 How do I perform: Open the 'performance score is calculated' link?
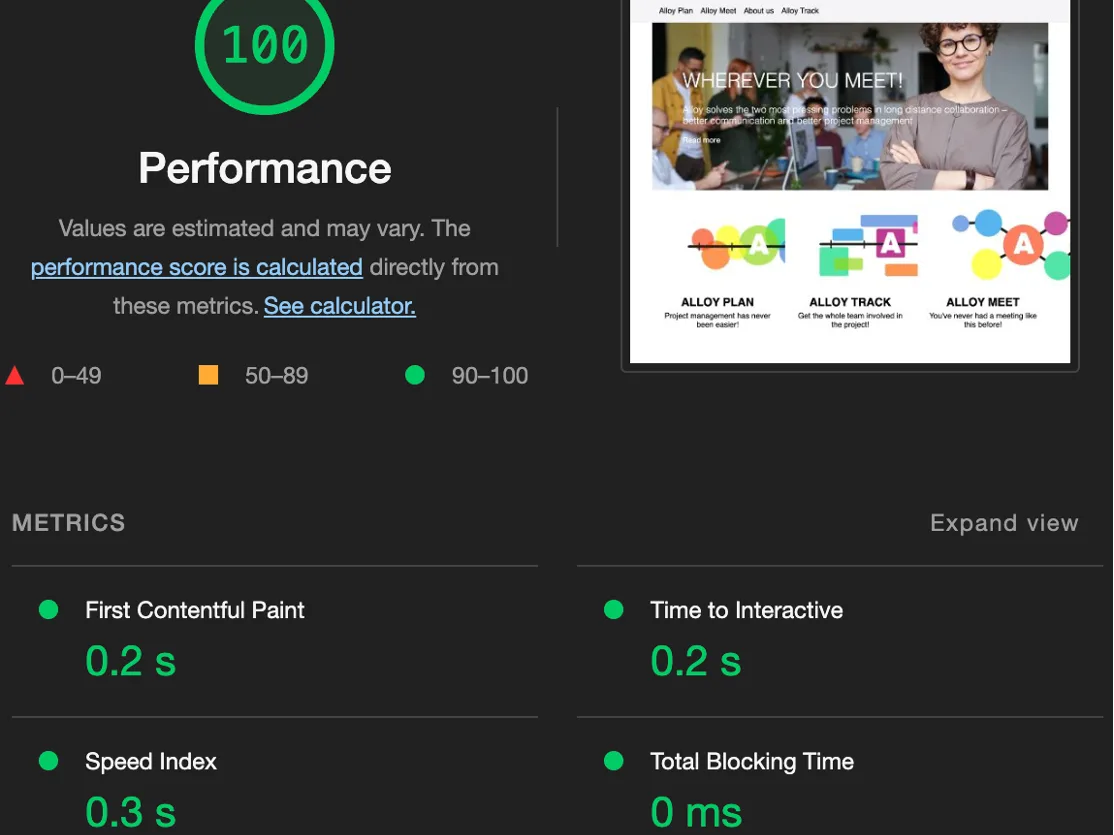(197, 267)
